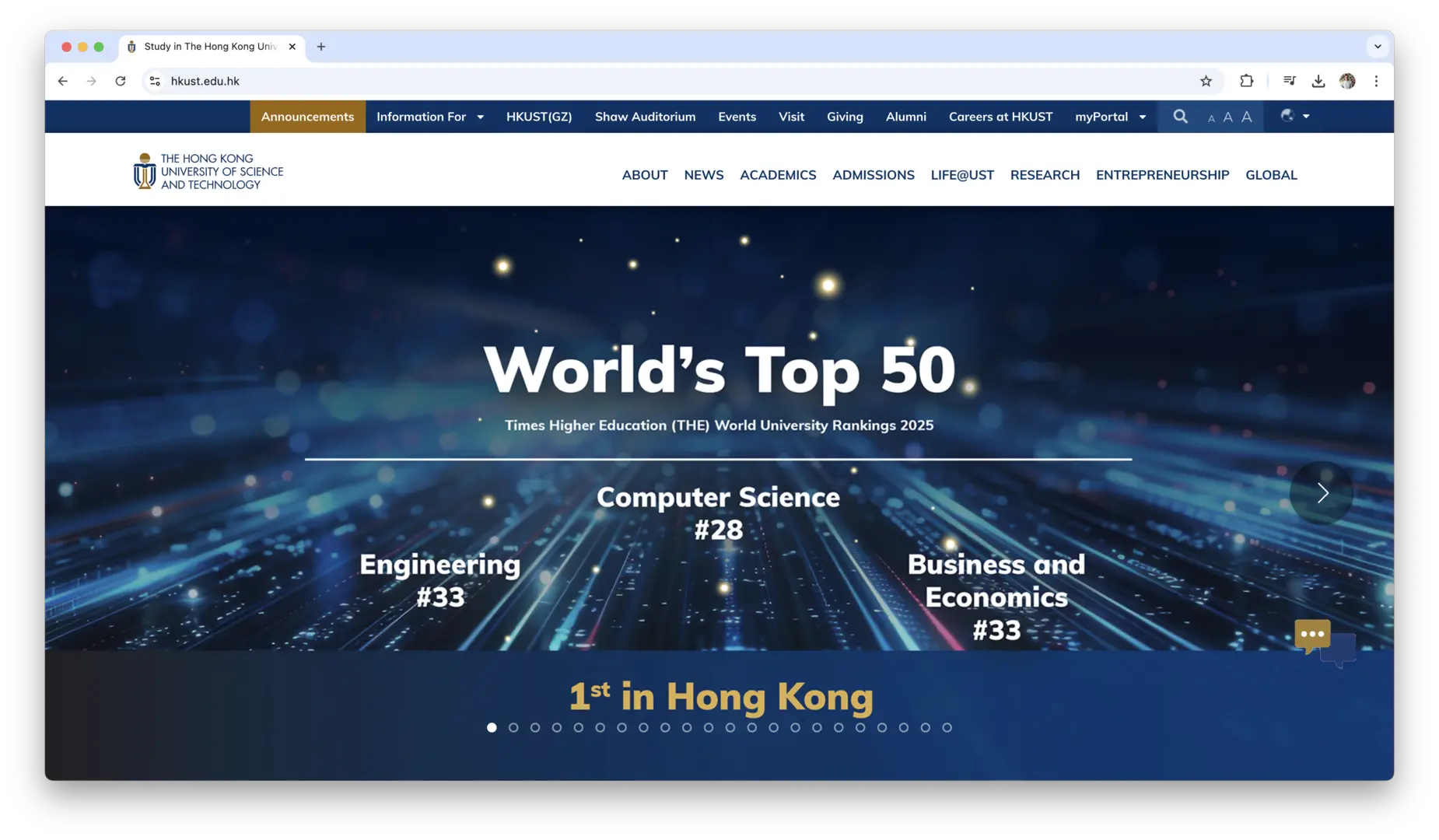Open the site search magnifier icon
1439x840 pixels.
(x=1180, y=117)
